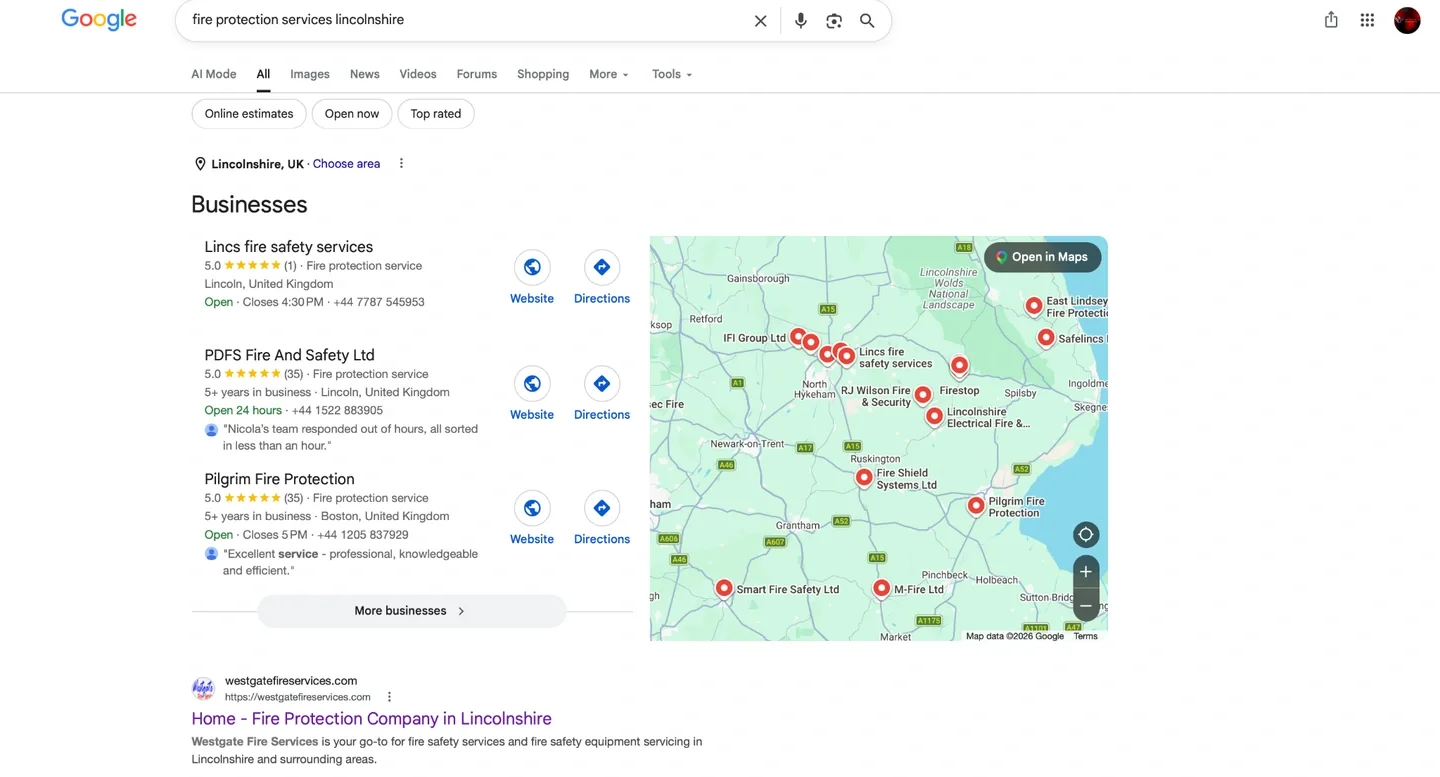Expand the Tools dropdown

point(672,74)
